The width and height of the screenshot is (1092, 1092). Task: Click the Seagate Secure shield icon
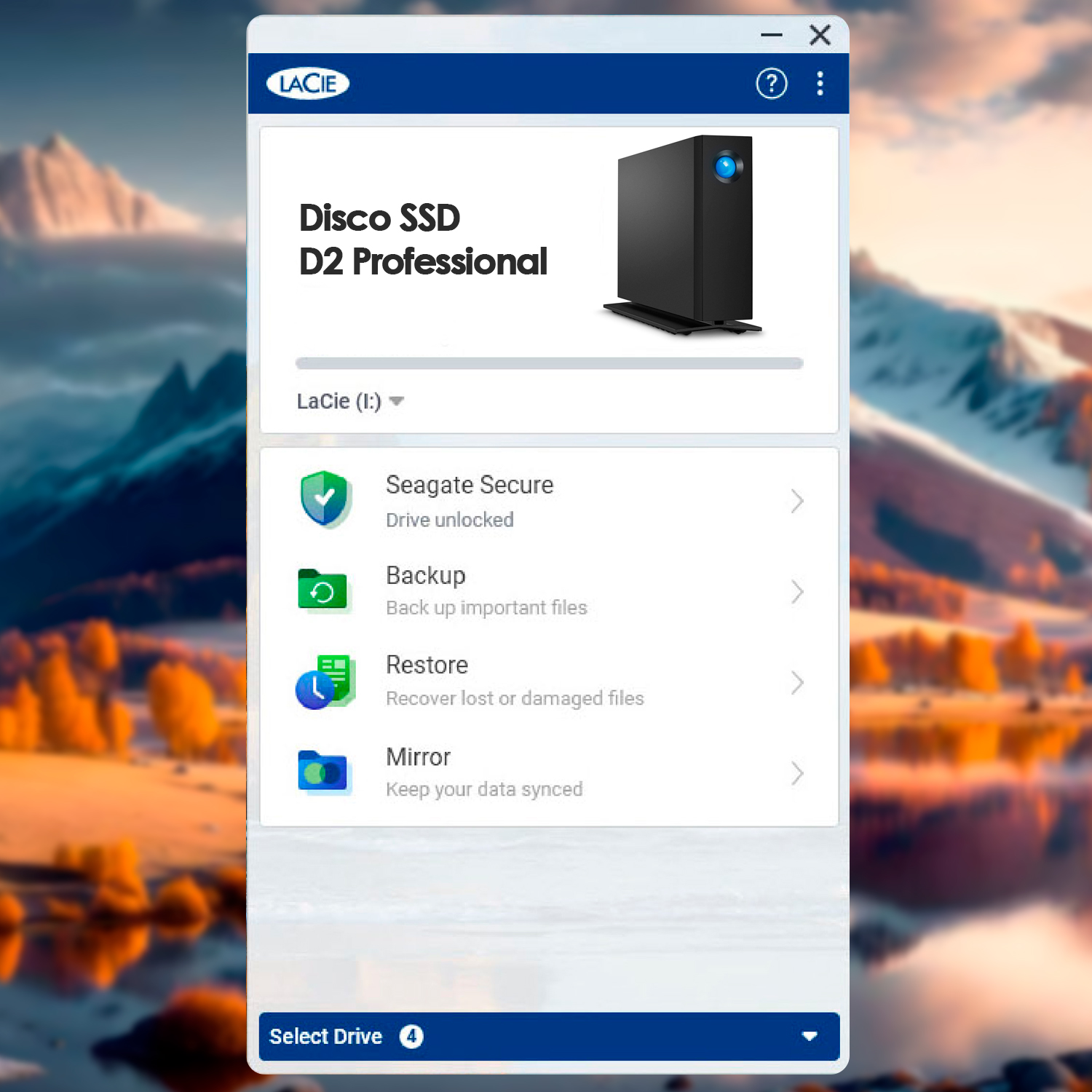pyautogui.click(x=325, y=499)
